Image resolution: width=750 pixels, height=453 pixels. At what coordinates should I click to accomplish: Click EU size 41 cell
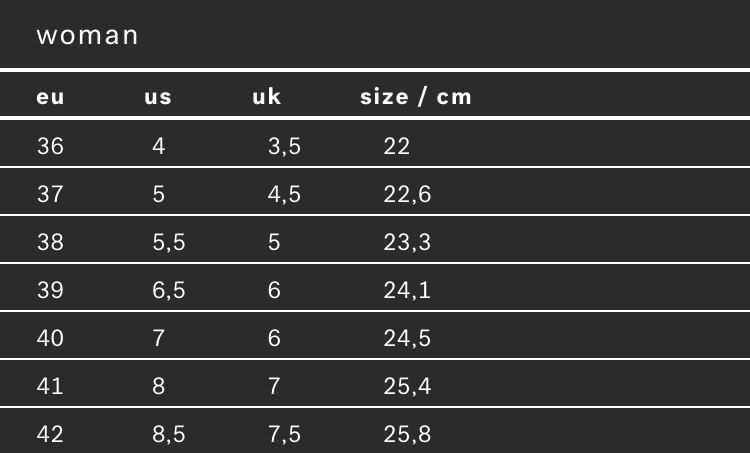[50, 386]
